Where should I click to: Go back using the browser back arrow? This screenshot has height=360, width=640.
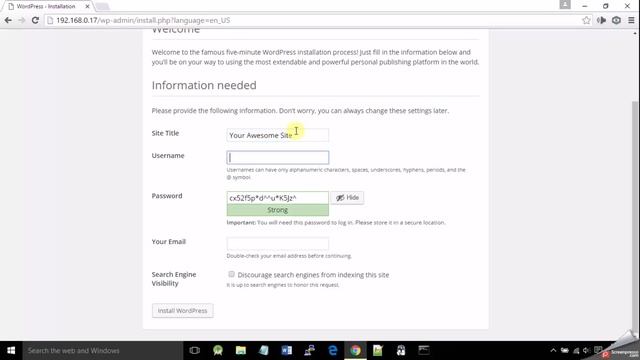[x=8, y=20]
